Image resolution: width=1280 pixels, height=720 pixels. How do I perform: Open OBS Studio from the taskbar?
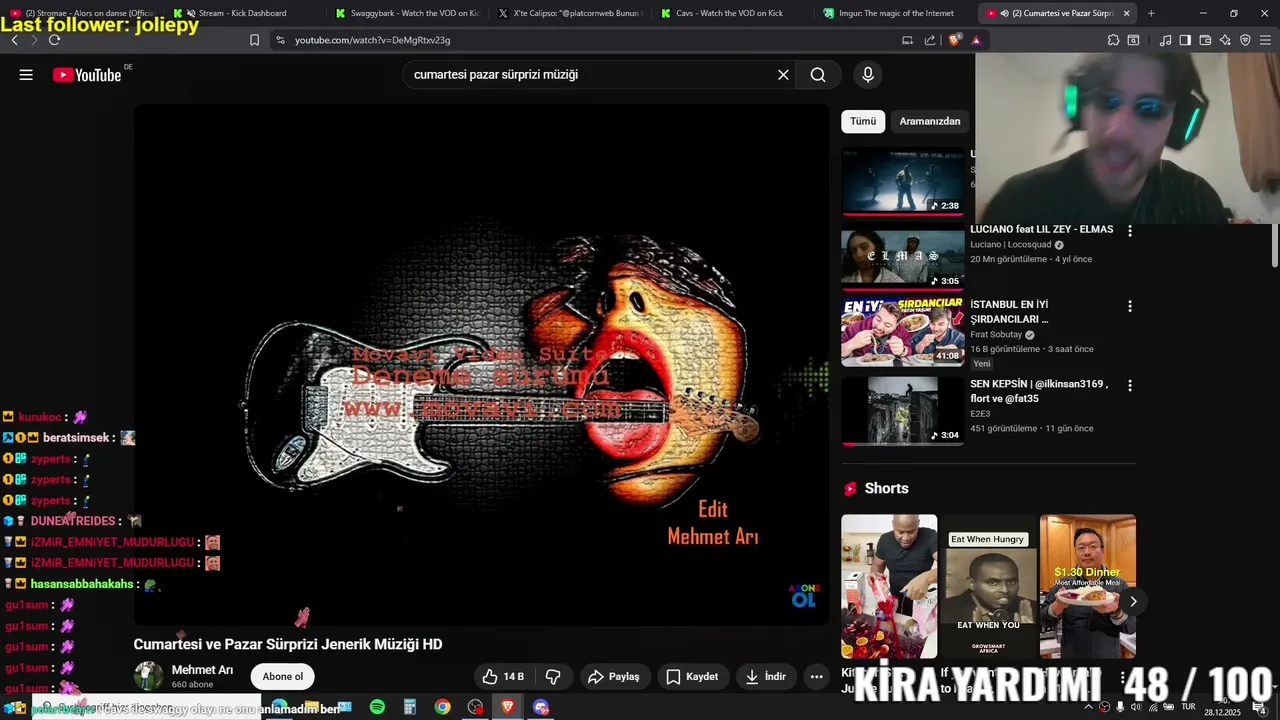point(475,707)
